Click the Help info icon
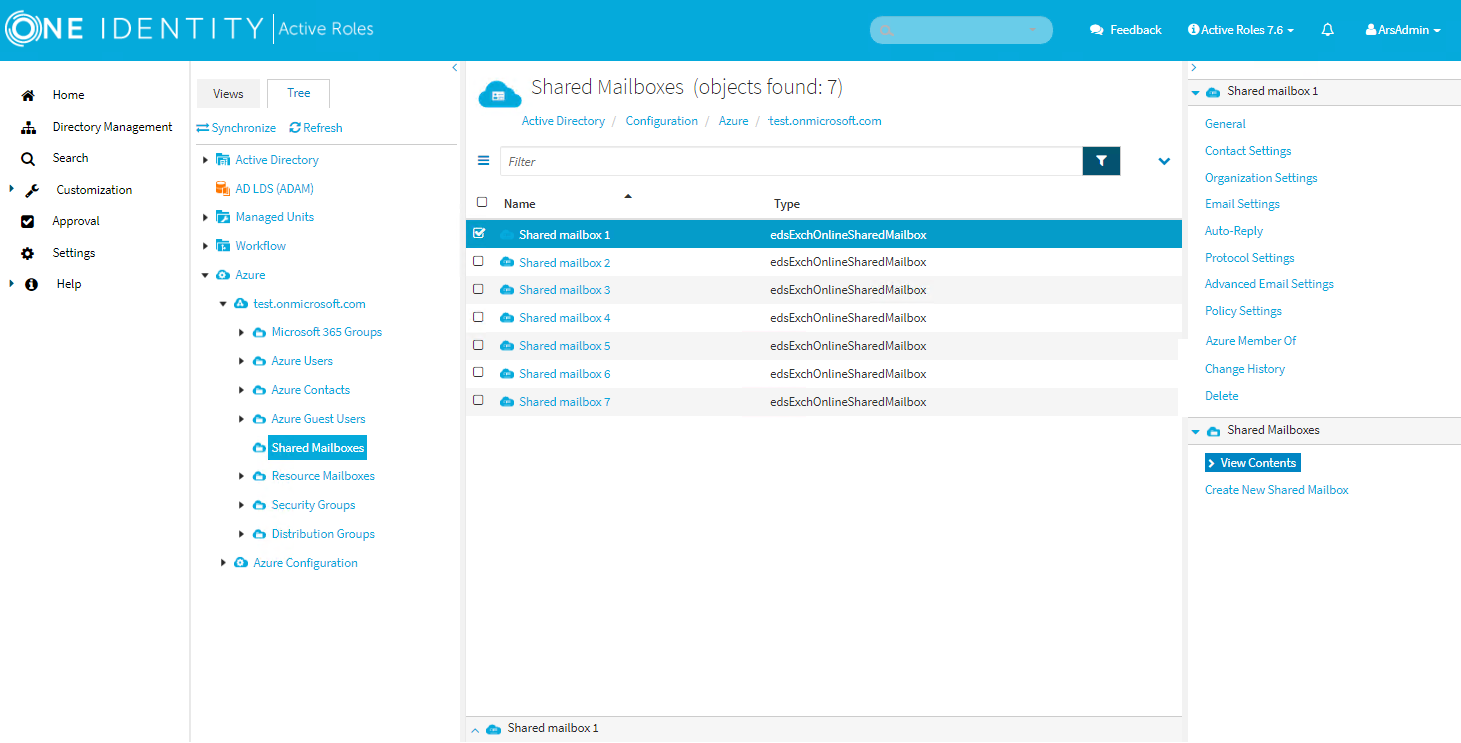 pyautogui.click(x=31, y=284)
